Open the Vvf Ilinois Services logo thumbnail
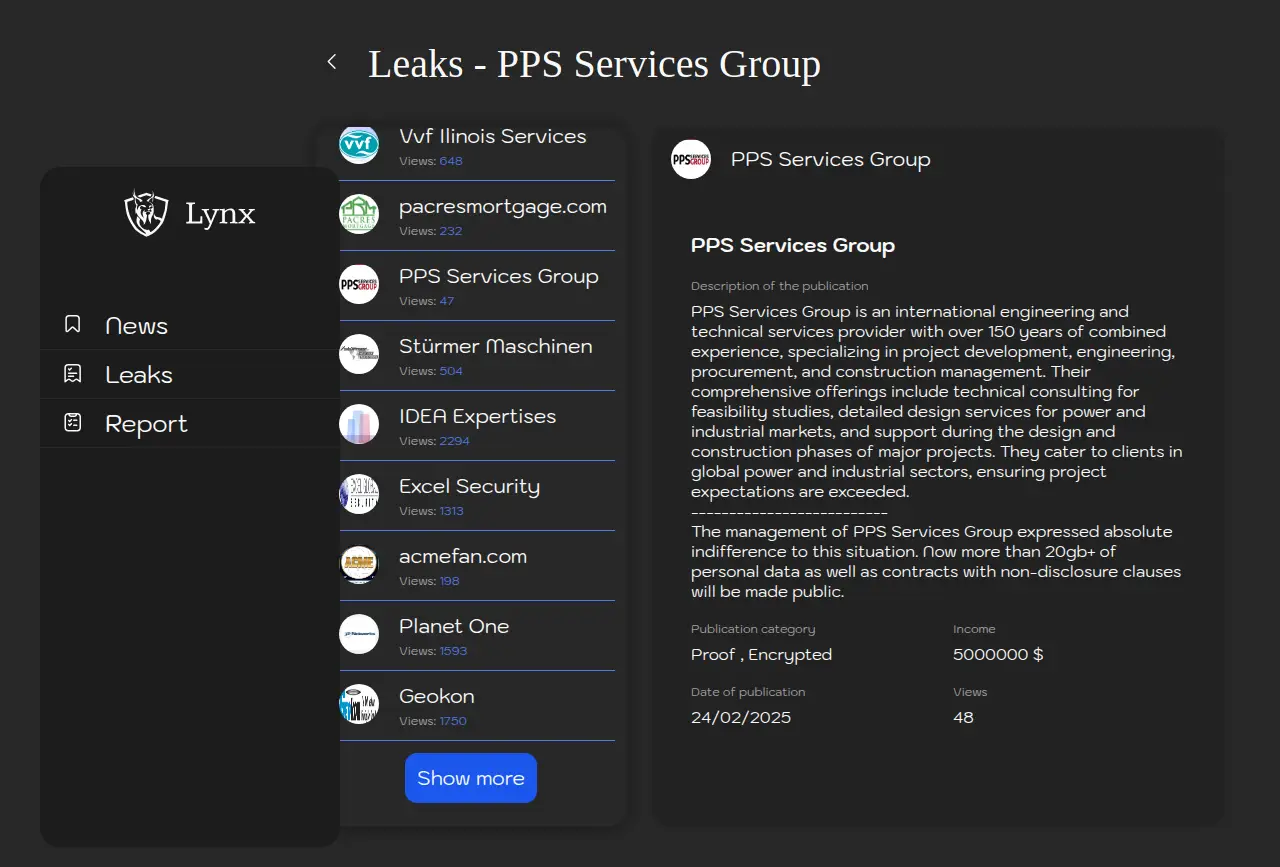Image resolution: width=1280 pixels, height=867 pixels. tap(359, 145)
